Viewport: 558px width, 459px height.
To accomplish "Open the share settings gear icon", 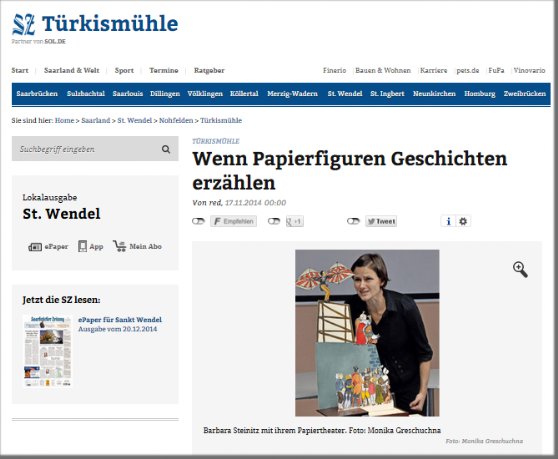I will pos(463,221).
